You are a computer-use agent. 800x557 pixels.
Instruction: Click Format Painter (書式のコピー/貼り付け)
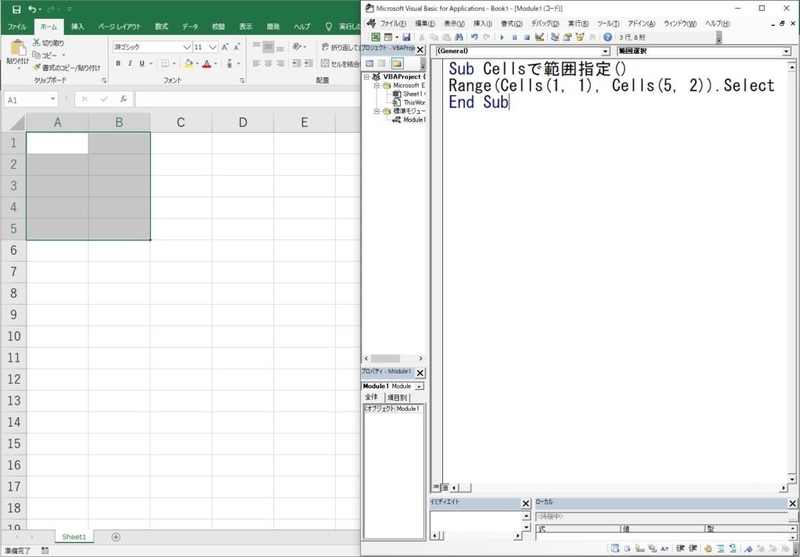click(66, 67)
